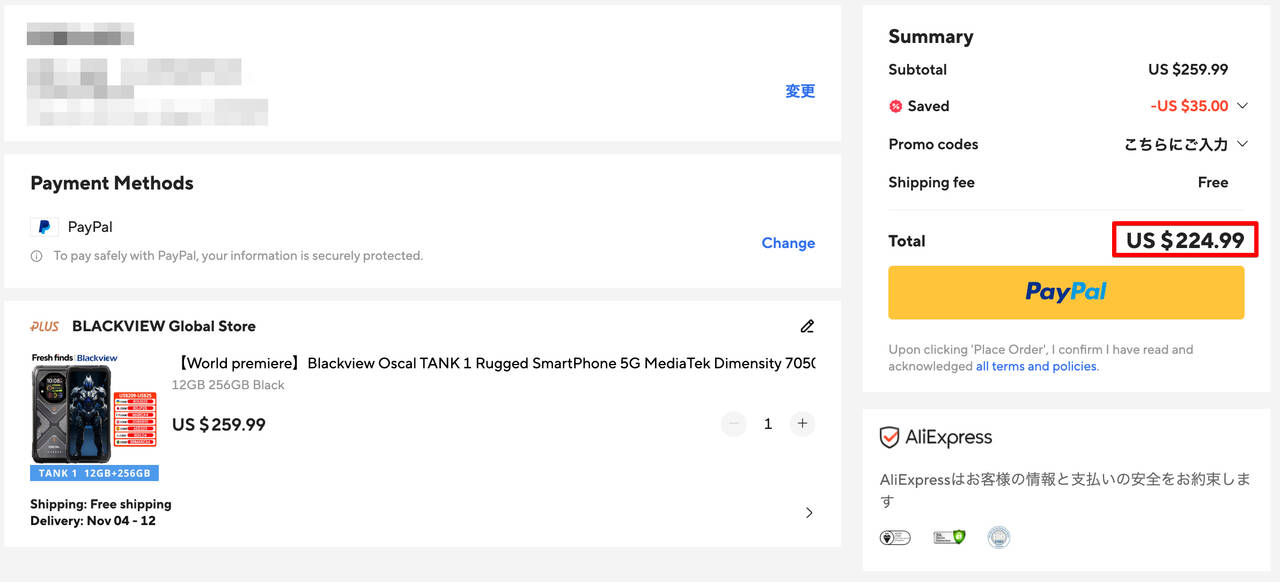Click the first security certification badge

(894, 537)
